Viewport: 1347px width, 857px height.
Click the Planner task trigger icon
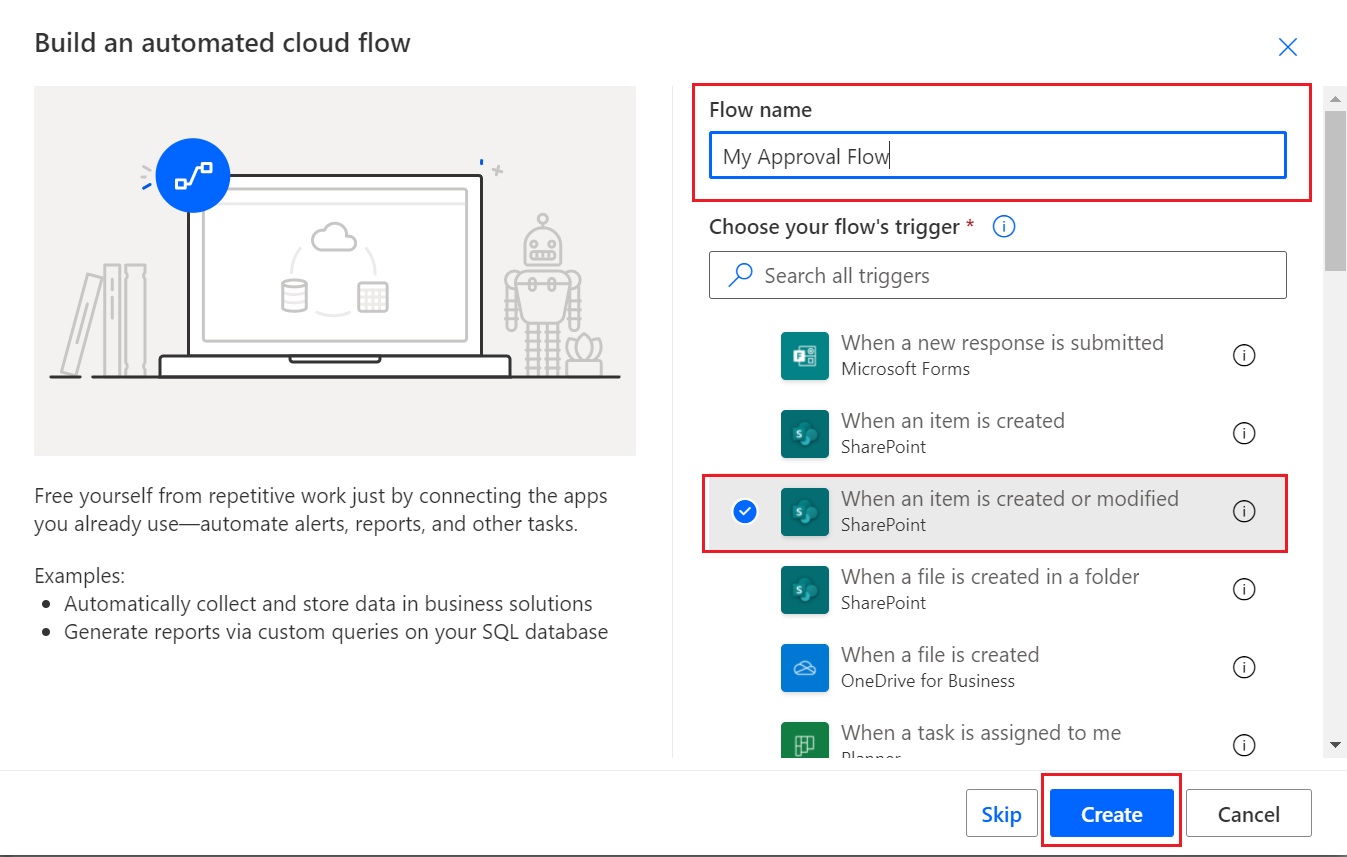(805, 744)
